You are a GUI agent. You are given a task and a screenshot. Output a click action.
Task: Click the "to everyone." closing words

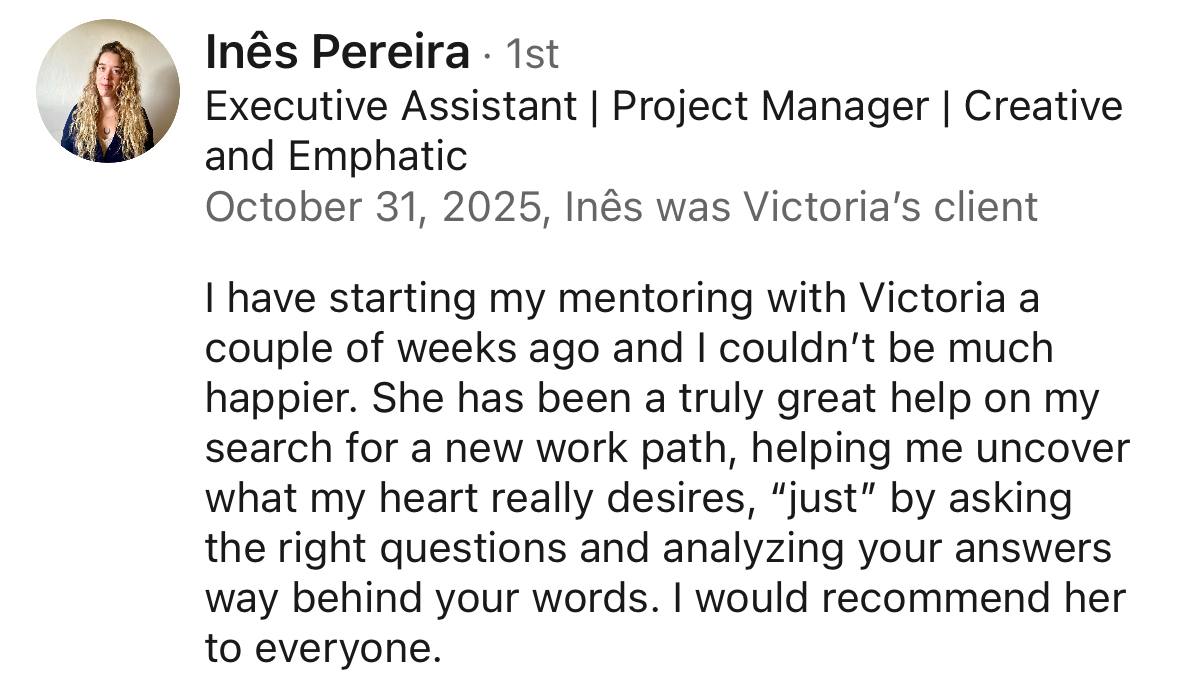coord(323,648)
